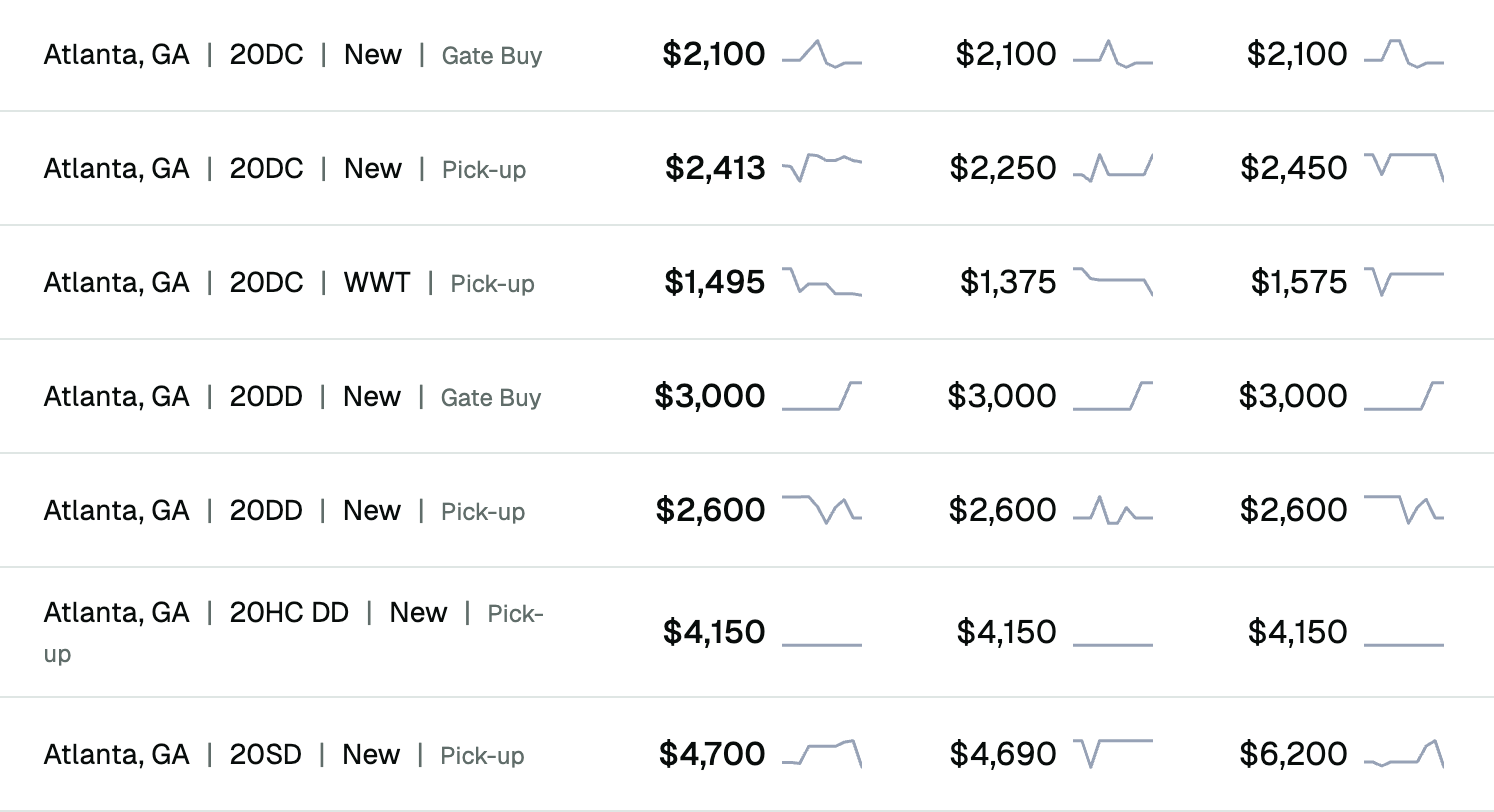Viewport: 1494px width, 812px height.
Task: Click the sparkline chart next to $2,413
Action: click(x=821, y=167)
